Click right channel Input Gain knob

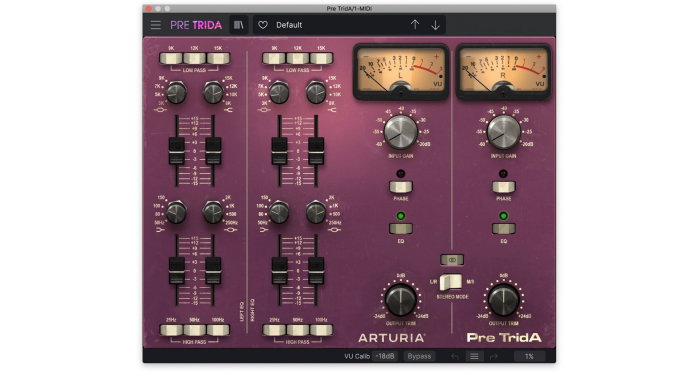click(504, 132)
